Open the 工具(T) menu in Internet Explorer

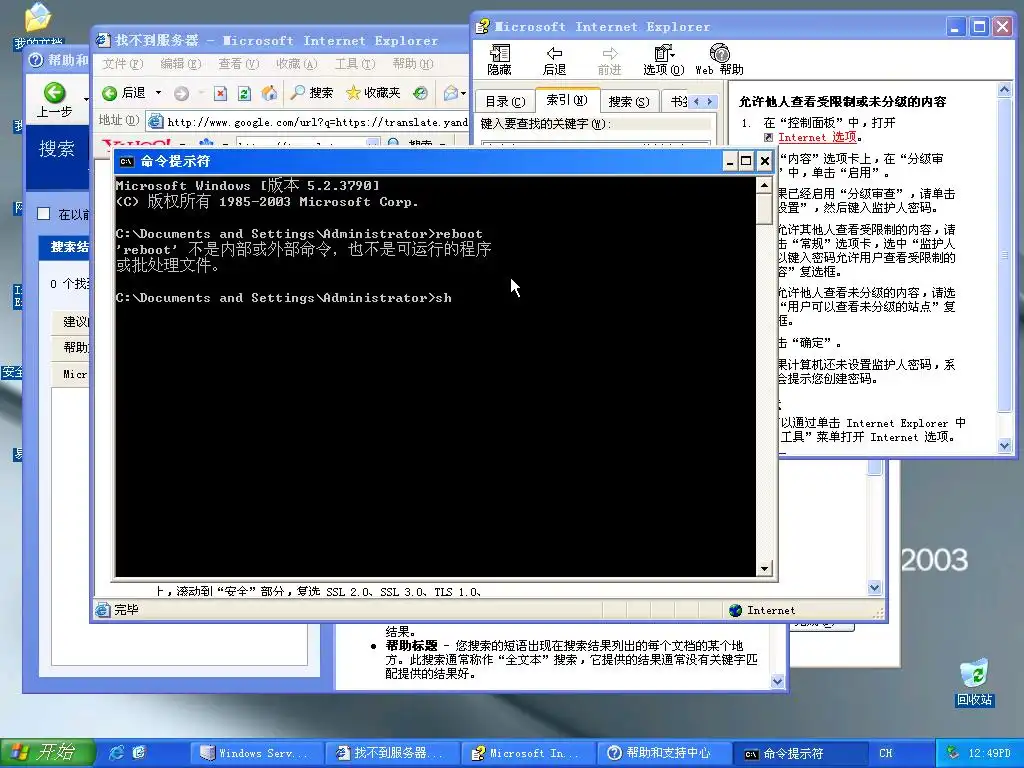355,64
